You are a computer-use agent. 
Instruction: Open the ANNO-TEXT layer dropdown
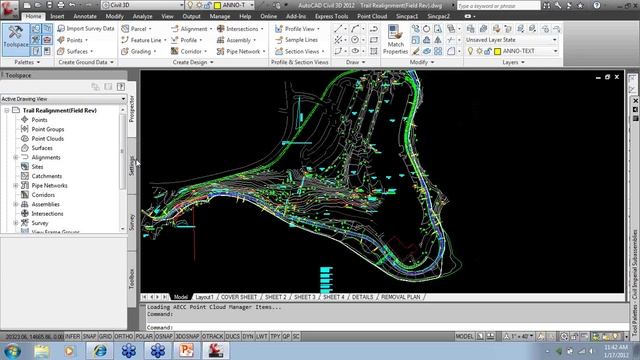555,51
